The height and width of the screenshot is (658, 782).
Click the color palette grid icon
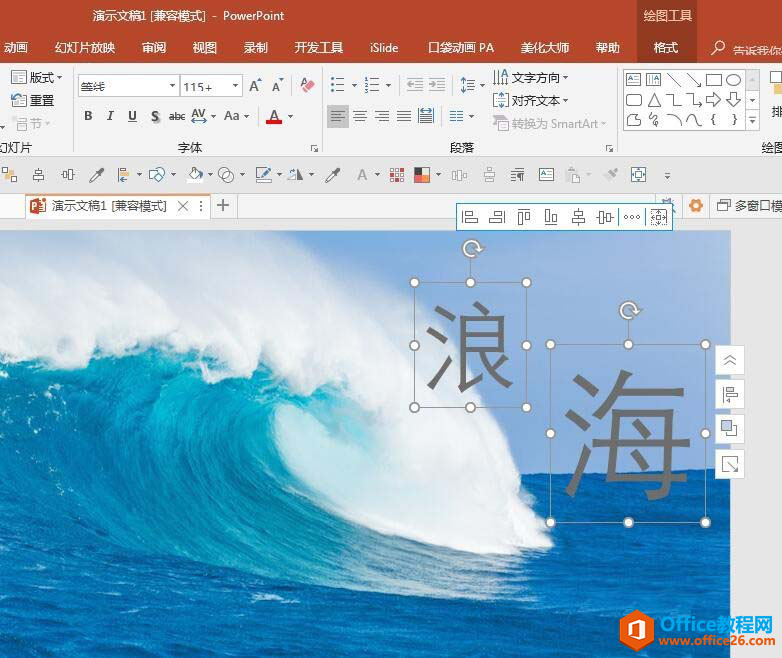(x=397, y=175)
